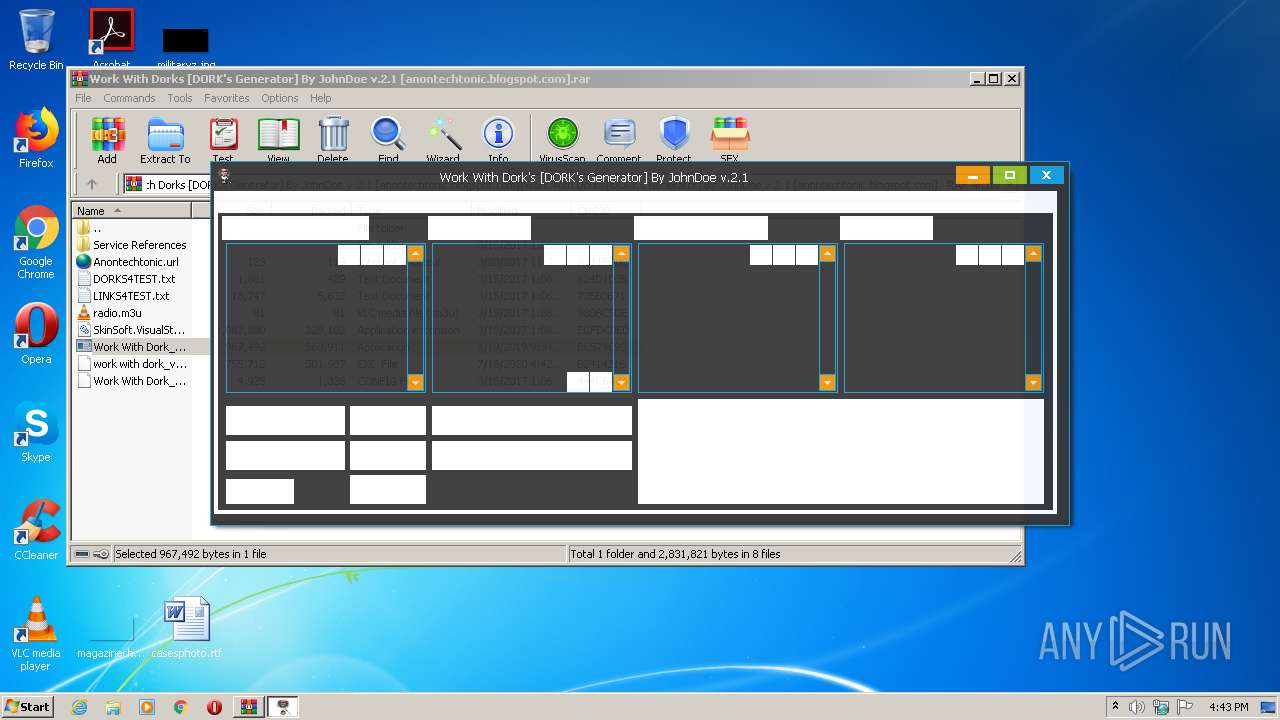Go up one folder level in WinRAR
The height and width of the screenshot is (720, 1280).
click(92, 184)
